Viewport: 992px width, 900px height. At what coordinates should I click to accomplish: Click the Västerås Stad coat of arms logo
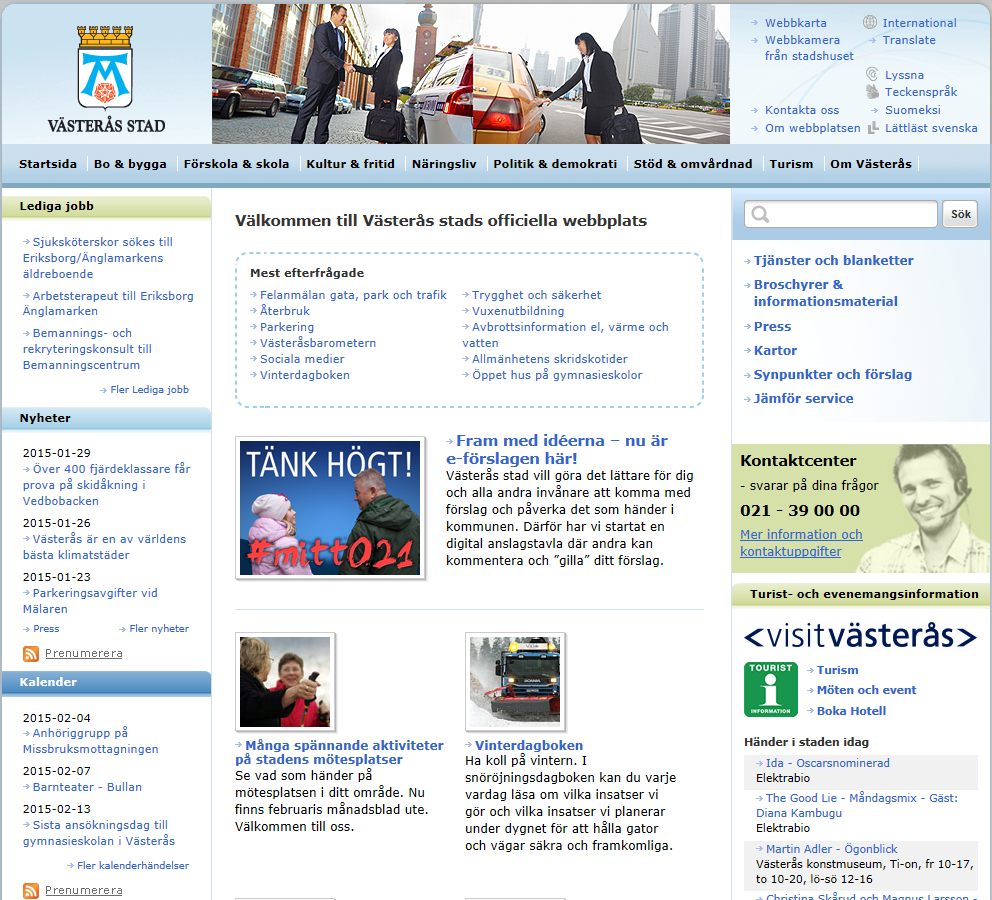click(106, 78)
